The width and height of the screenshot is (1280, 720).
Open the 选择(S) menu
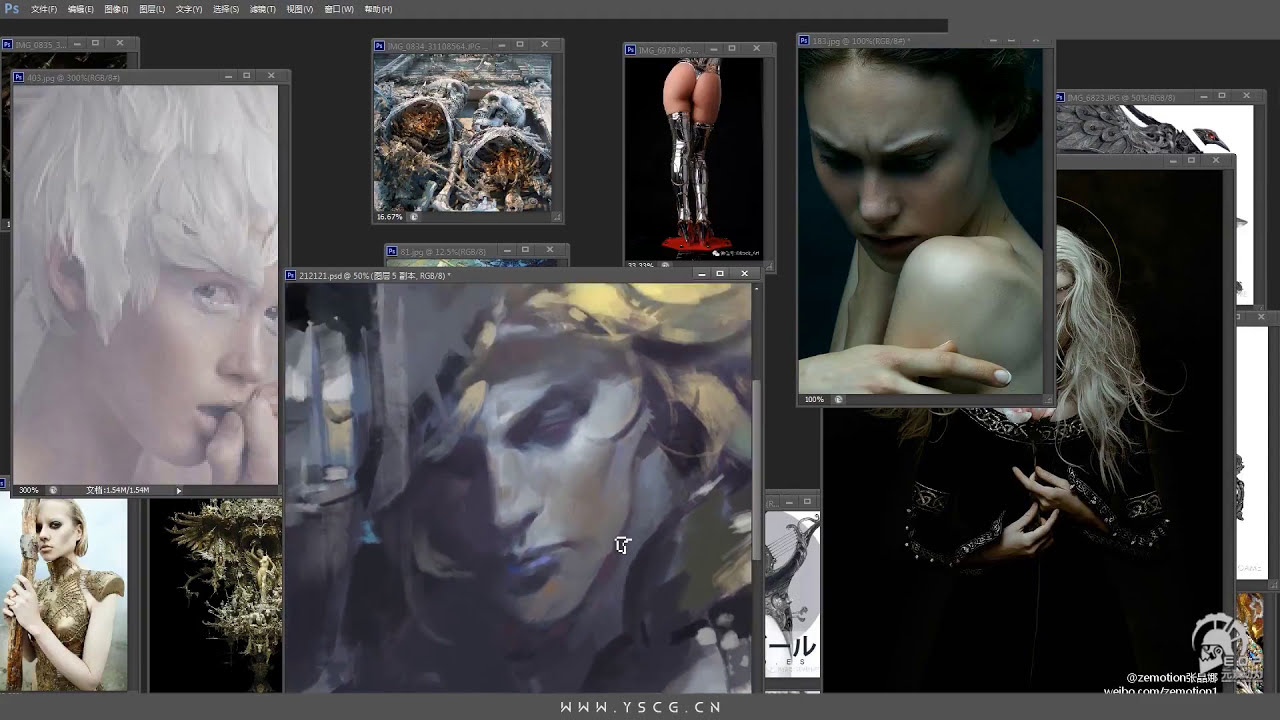(225, 9)
